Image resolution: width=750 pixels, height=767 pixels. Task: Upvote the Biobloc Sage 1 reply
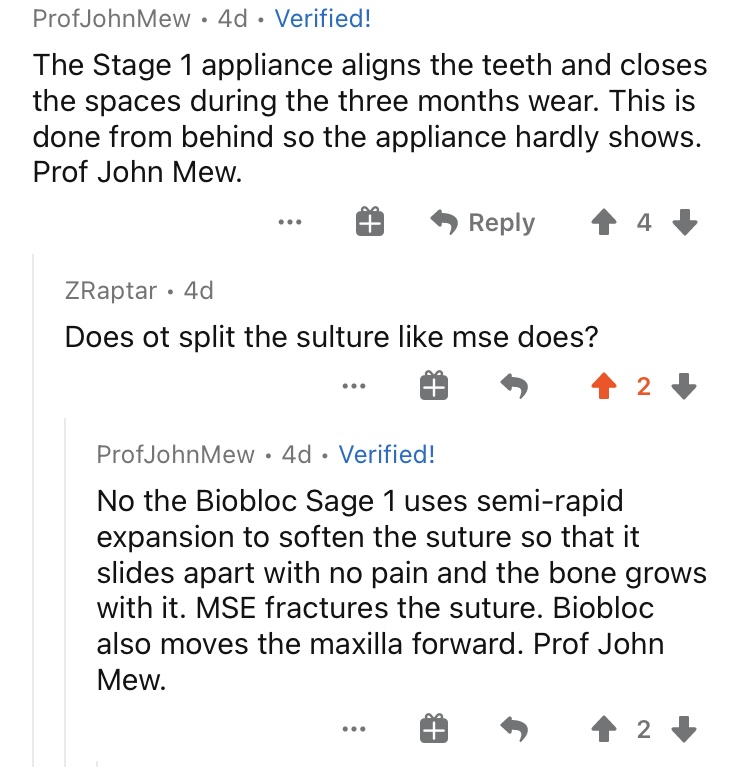point(604,729)
